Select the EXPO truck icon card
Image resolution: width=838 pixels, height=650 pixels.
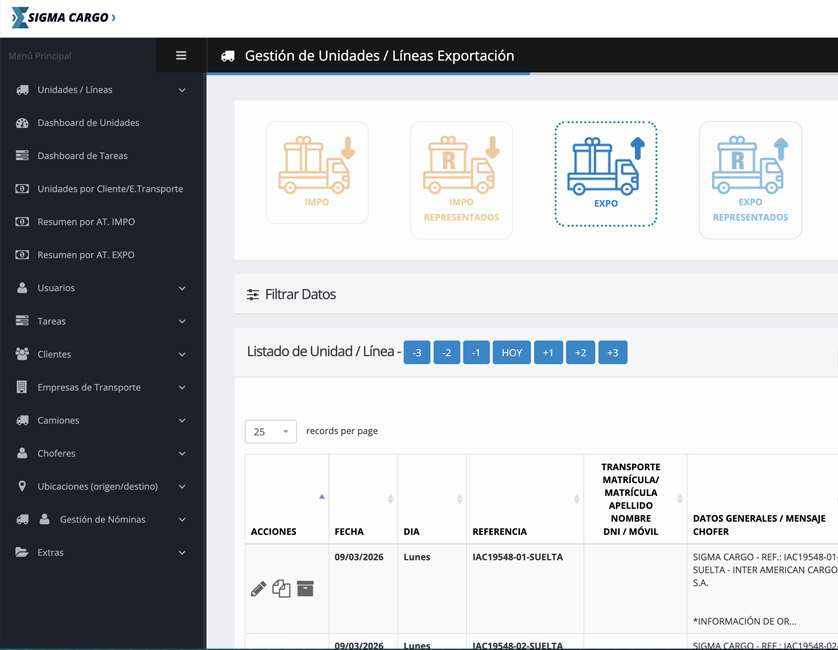605,174
